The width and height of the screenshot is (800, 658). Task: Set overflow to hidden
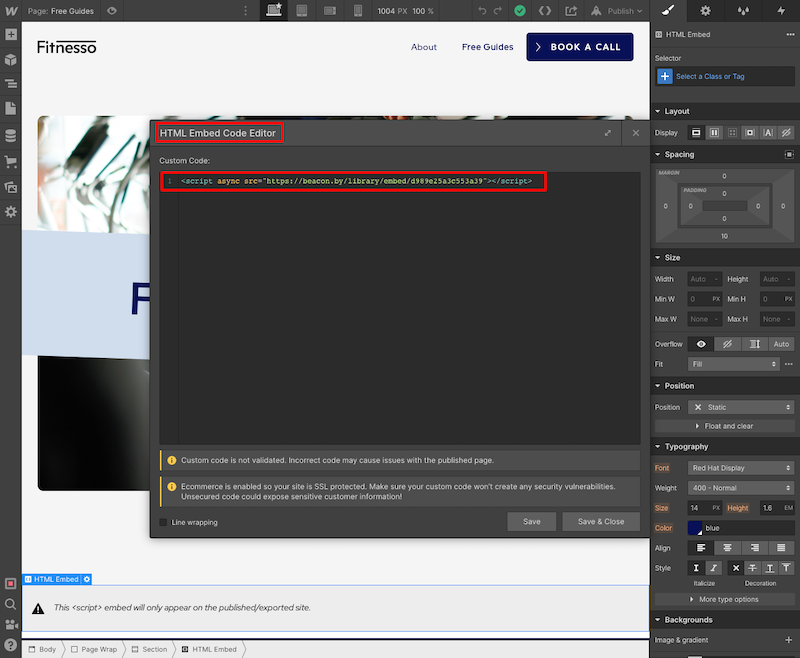(x=727, y=344)
